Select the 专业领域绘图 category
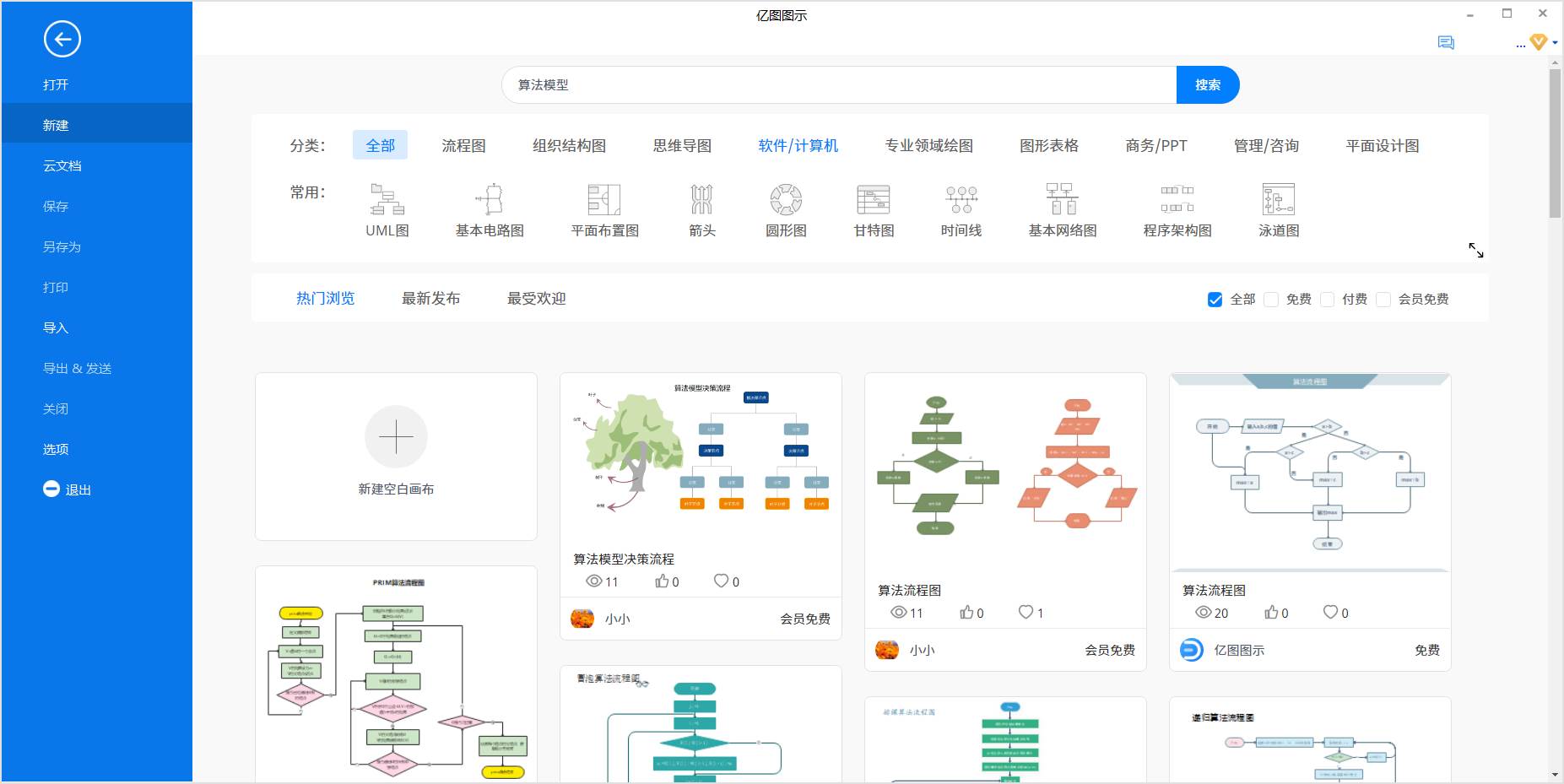The width and height of the screenshot is (1564, 784). click(x=928, y=145)
